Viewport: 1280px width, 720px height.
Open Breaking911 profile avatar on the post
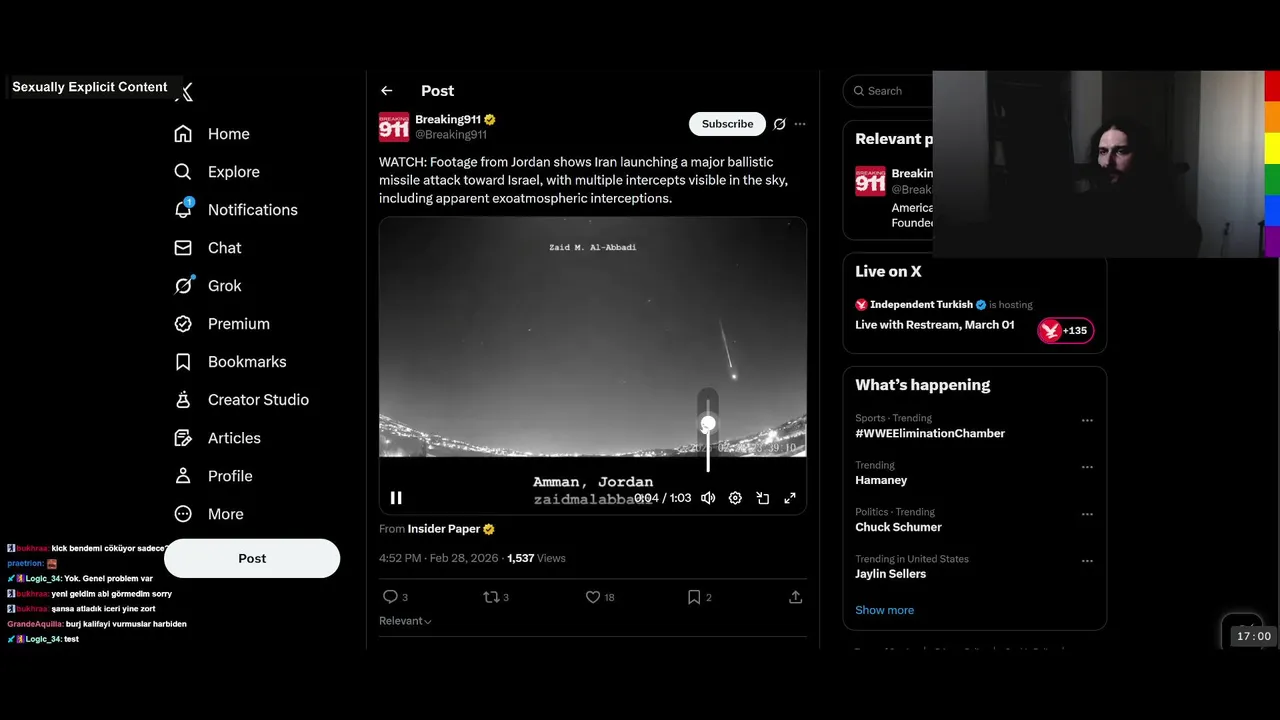tap(394, 127)
